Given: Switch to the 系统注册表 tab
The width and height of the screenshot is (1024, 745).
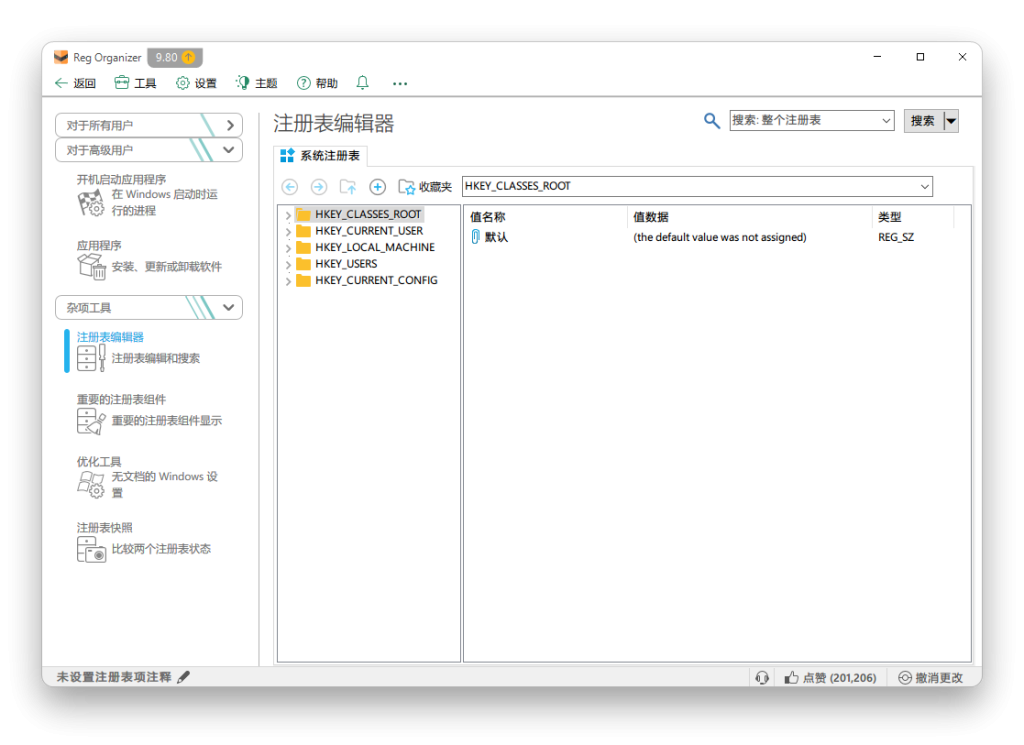Looking at the screenshot, I should 319,156.
